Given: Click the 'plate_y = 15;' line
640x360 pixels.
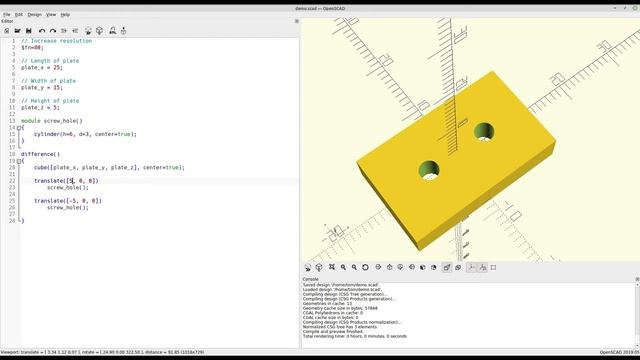Looking at the screenshot, I should coord(42,88).
